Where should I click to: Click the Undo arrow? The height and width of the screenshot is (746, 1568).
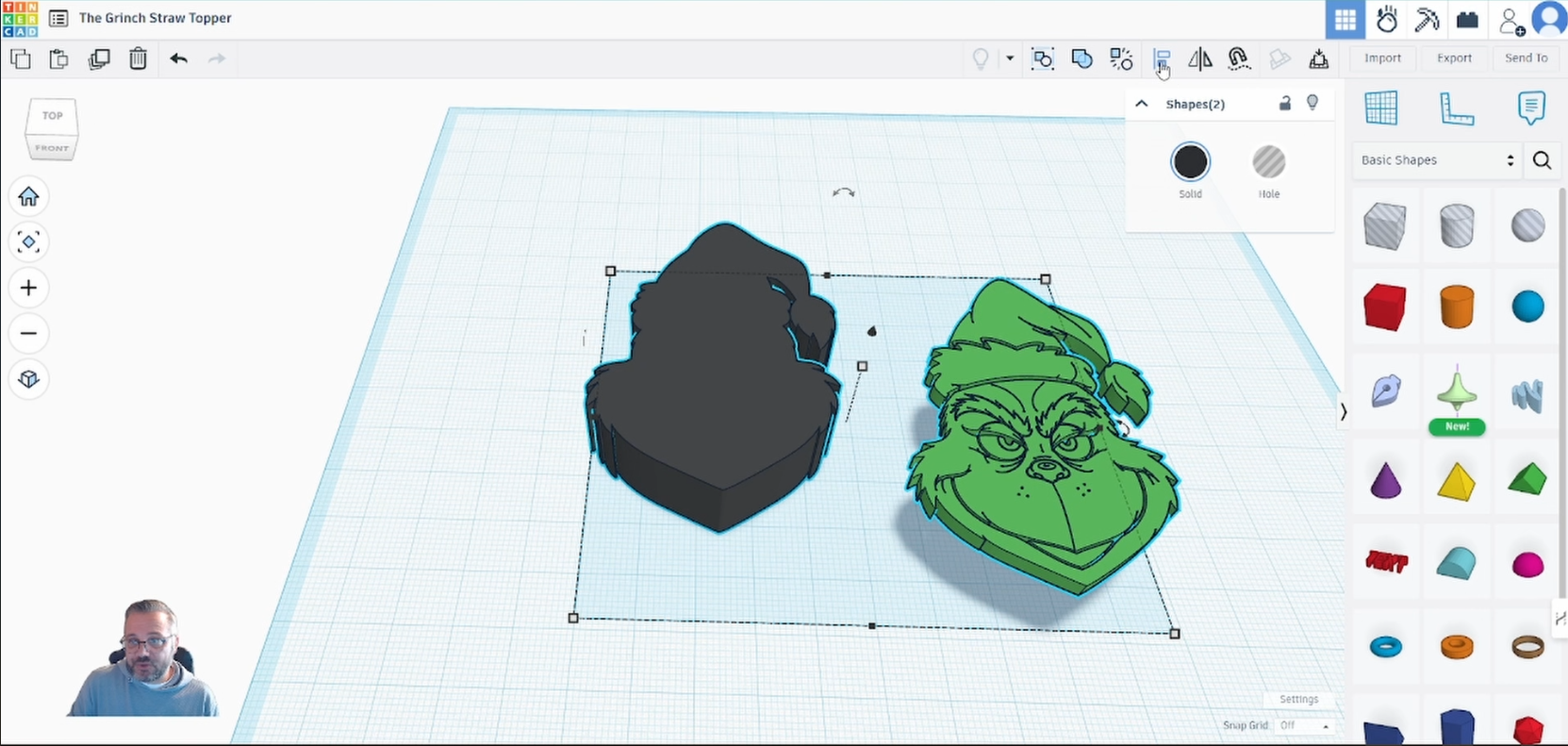click(x=178, y=59)
